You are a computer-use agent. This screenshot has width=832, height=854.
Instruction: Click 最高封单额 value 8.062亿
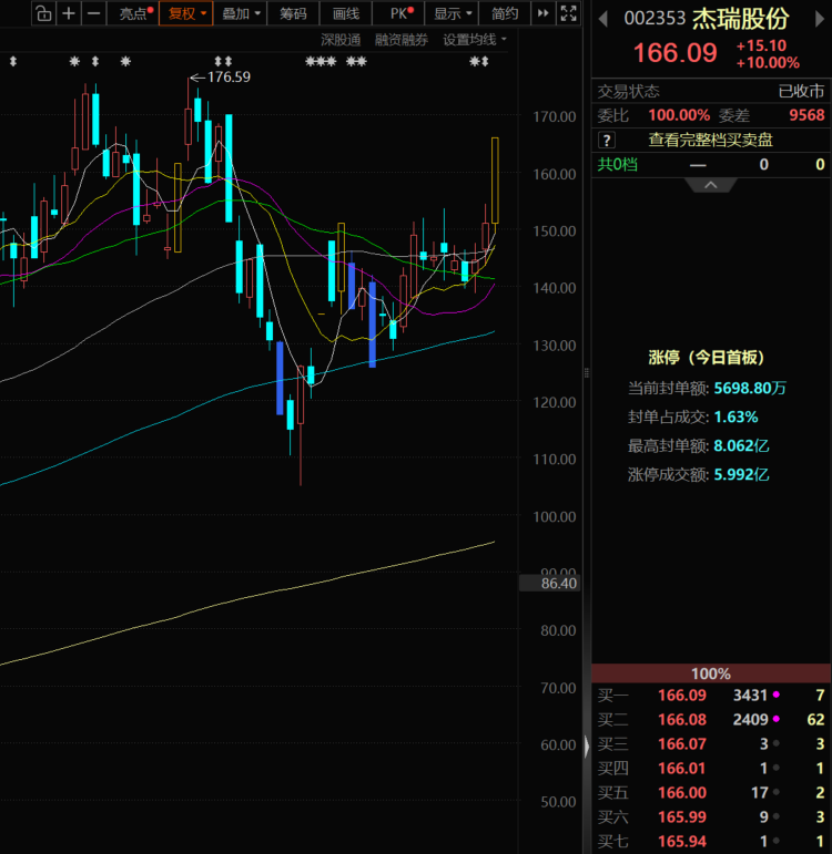[741, 446]
